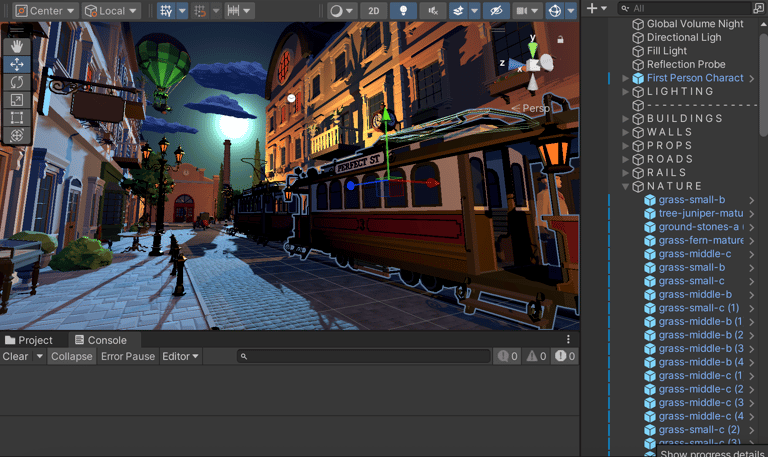
Task: Choose the Scale tool
Action: click(x=18, y=100)
